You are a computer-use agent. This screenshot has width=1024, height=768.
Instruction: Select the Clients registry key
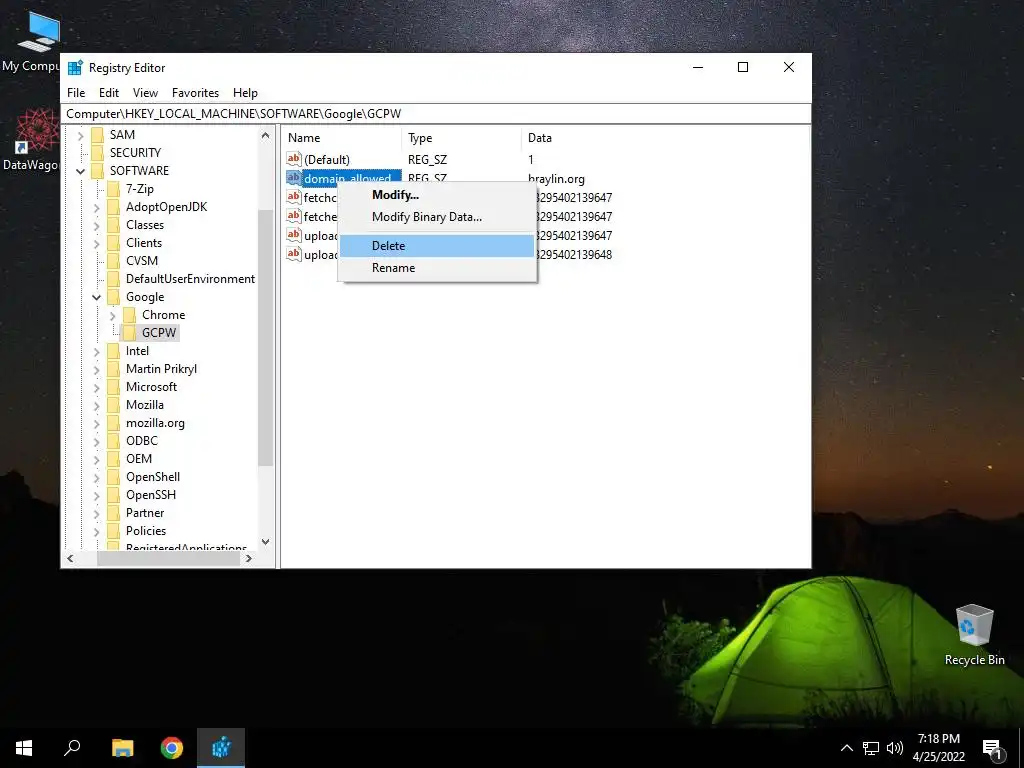144,243
